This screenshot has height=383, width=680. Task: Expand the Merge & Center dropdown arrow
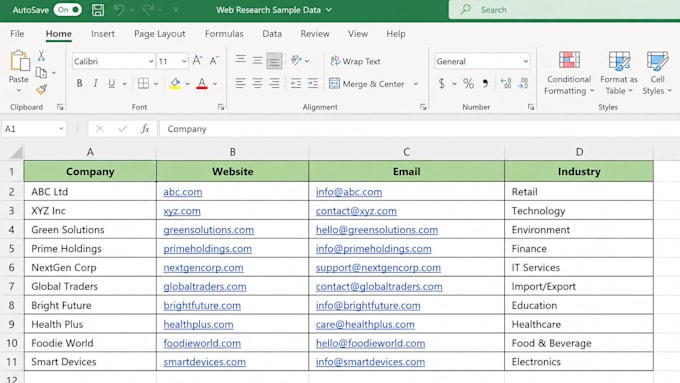coord(415,84)
